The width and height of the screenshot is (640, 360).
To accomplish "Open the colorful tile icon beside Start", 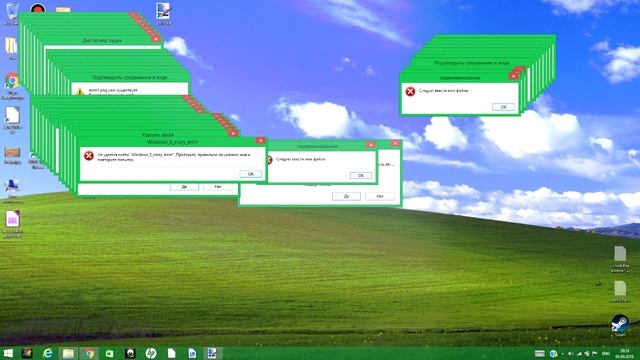I will click(x=27, y=353).
